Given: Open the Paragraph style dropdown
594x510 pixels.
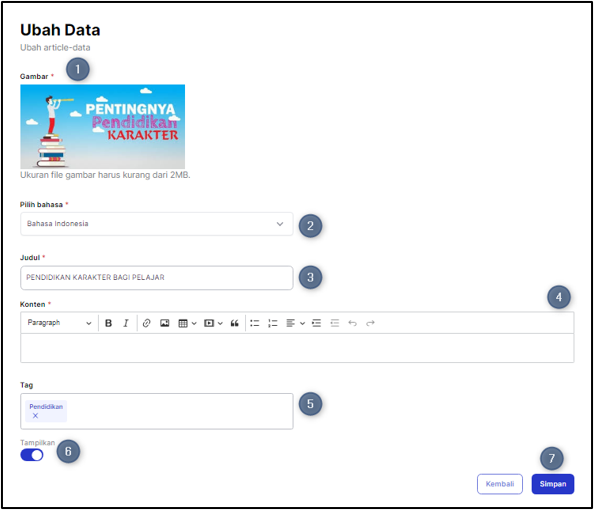Looking at the screenshot, I should pyautogui.click(x=59, y=323).
